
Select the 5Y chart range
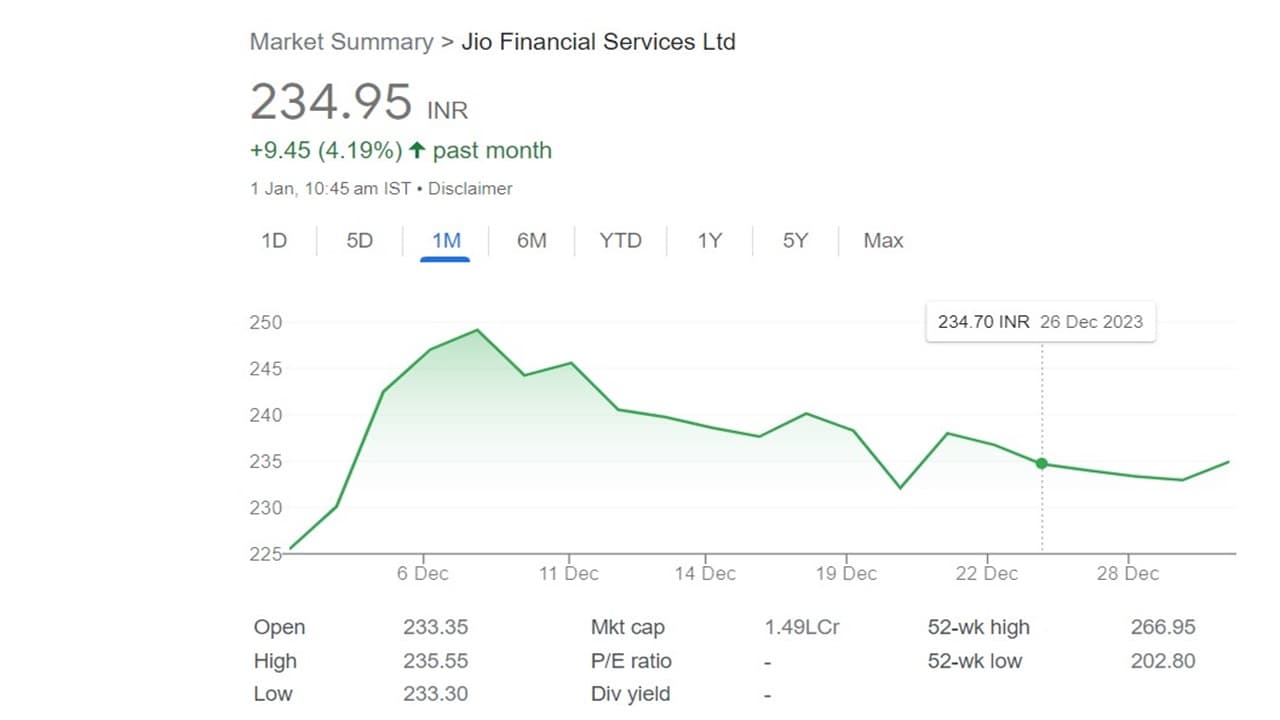coord(795,241)
